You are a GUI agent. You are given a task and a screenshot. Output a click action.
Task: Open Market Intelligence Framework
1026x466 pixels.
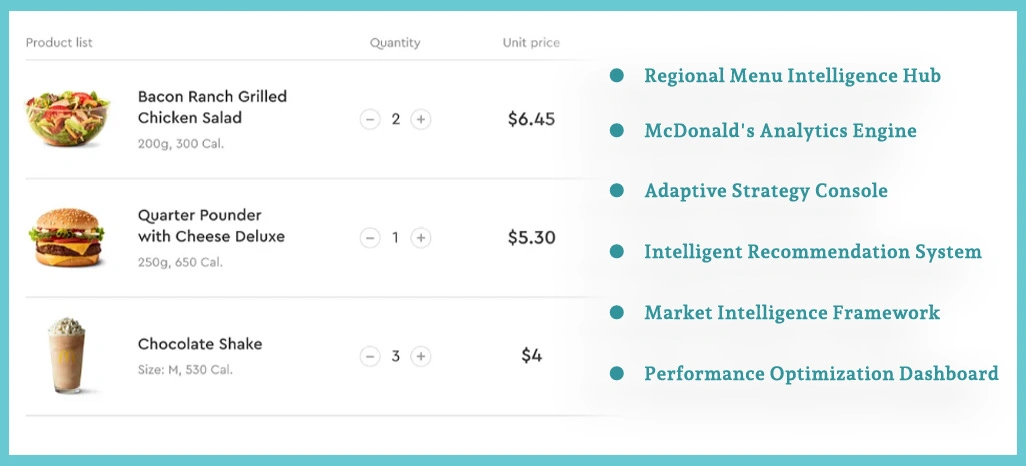(x=792, y=312)
